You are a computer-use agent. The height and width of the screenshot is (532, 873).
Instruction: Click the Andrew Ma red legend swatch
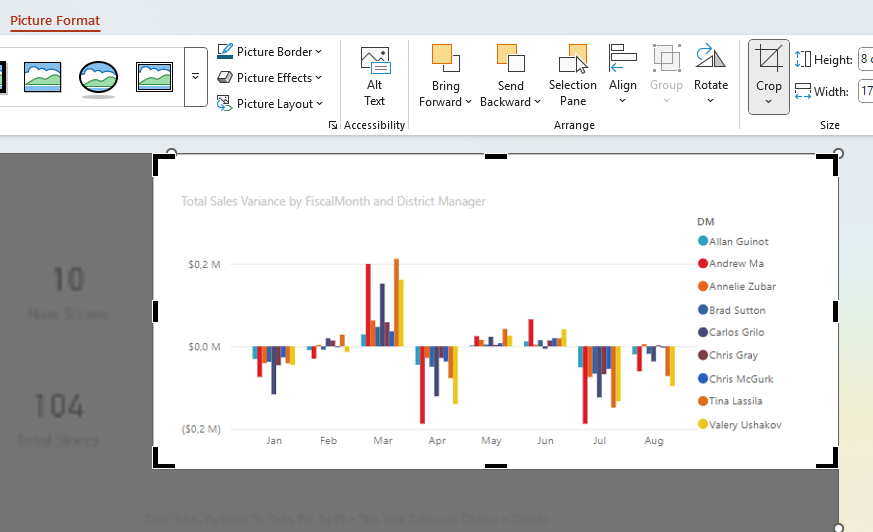tap(703, 264)
